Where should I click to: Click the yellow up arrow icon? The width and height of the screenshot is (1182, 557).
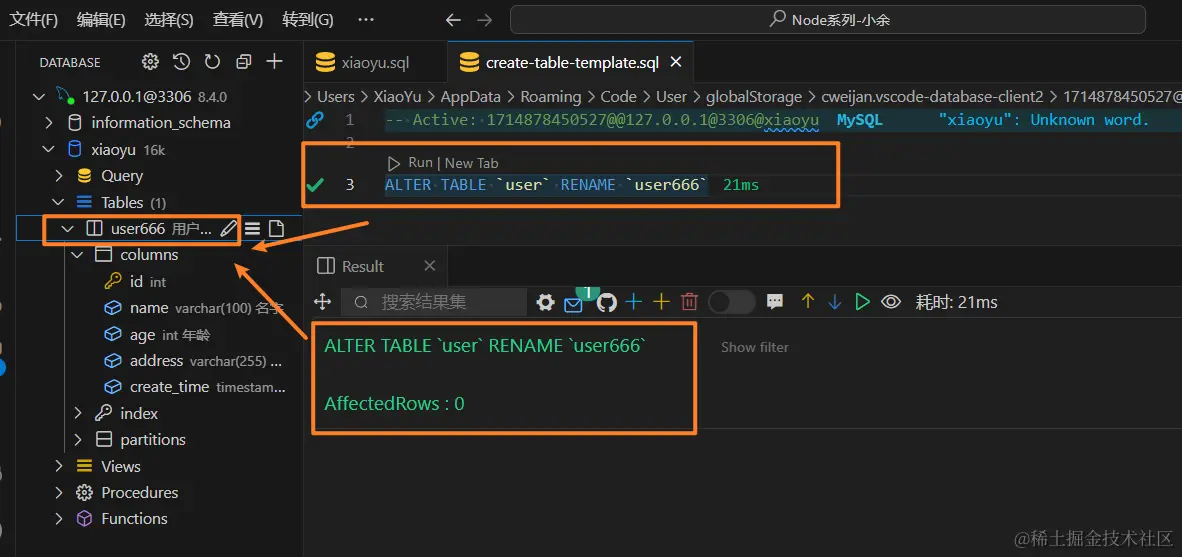click(x=808, y=302)
